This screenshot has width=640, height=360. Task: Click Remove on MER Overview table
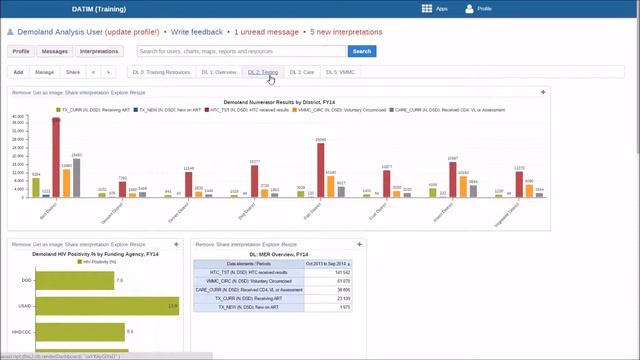click(205, 244)
